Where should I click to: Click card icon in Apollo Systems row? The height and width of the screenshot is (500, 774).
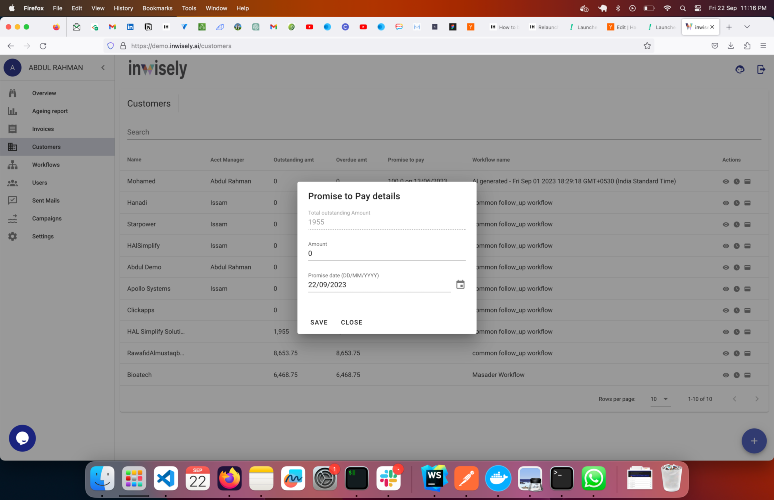coord(747,289)
